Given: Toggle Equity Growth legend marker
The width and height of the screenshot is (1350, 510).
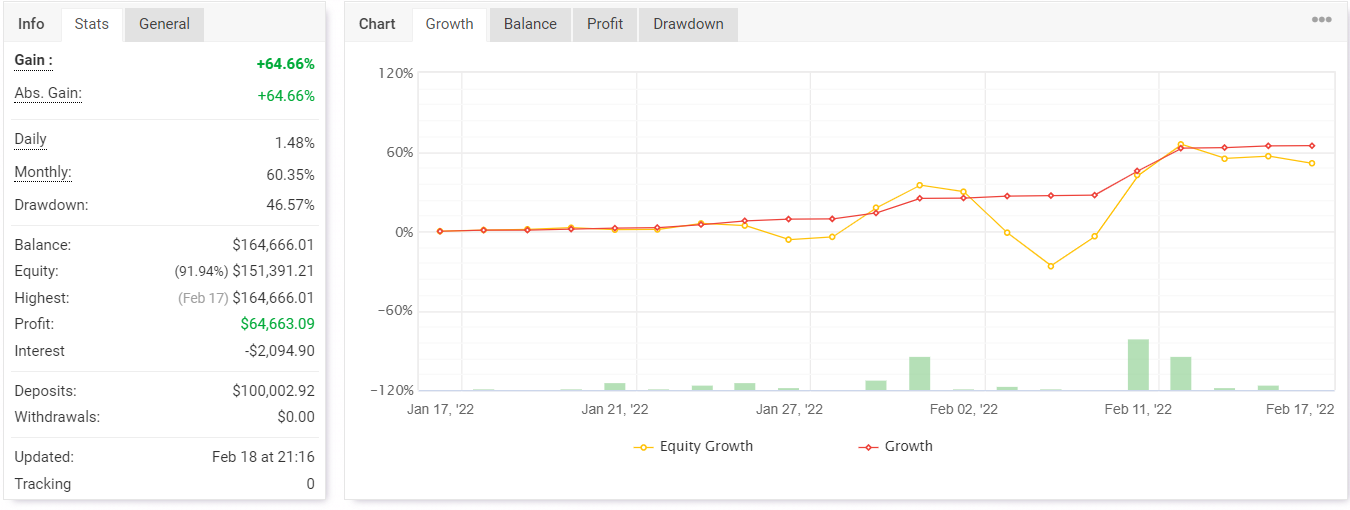Looking at the screenshot, I should pos(644,447).
